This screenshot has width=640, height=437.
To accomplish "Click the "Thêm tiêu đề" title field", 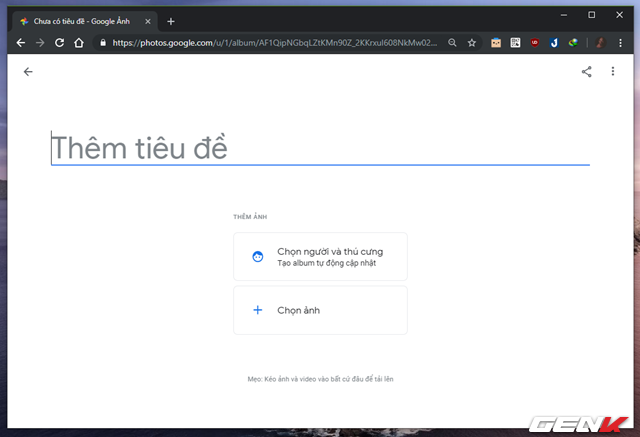I will click(x=320, y=148).
